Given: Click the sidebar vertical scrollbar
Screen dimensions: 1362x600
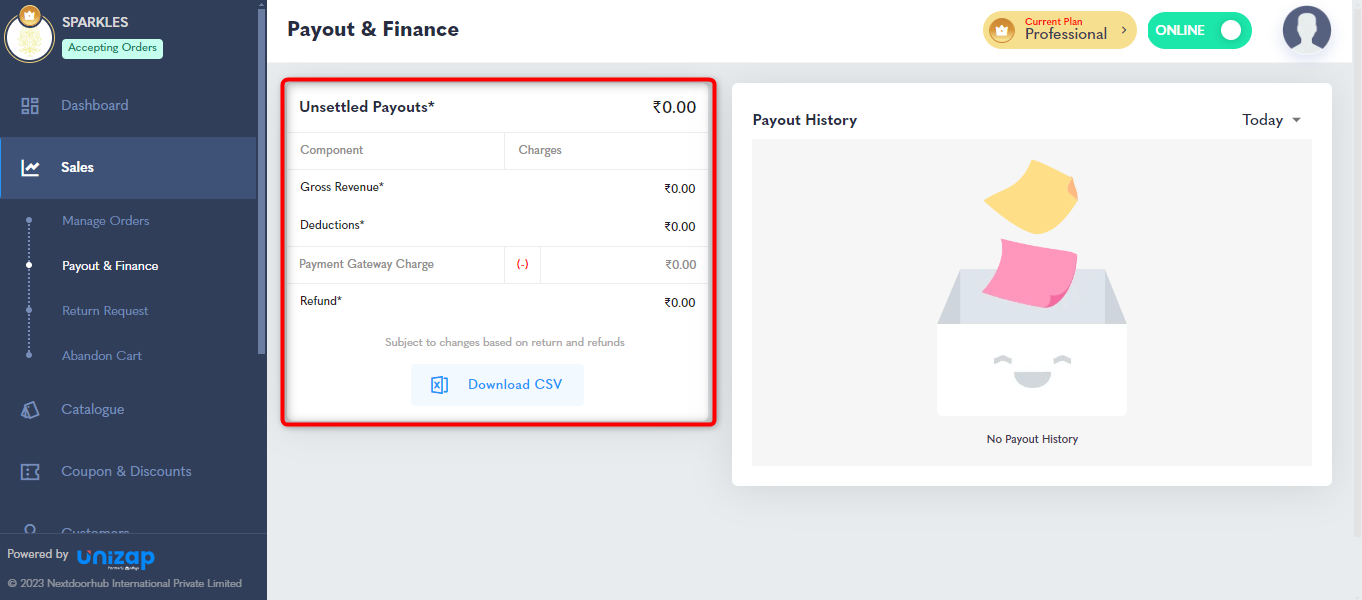Looking at the screenshot, I should pyautogui.click(x=262, y=200).
